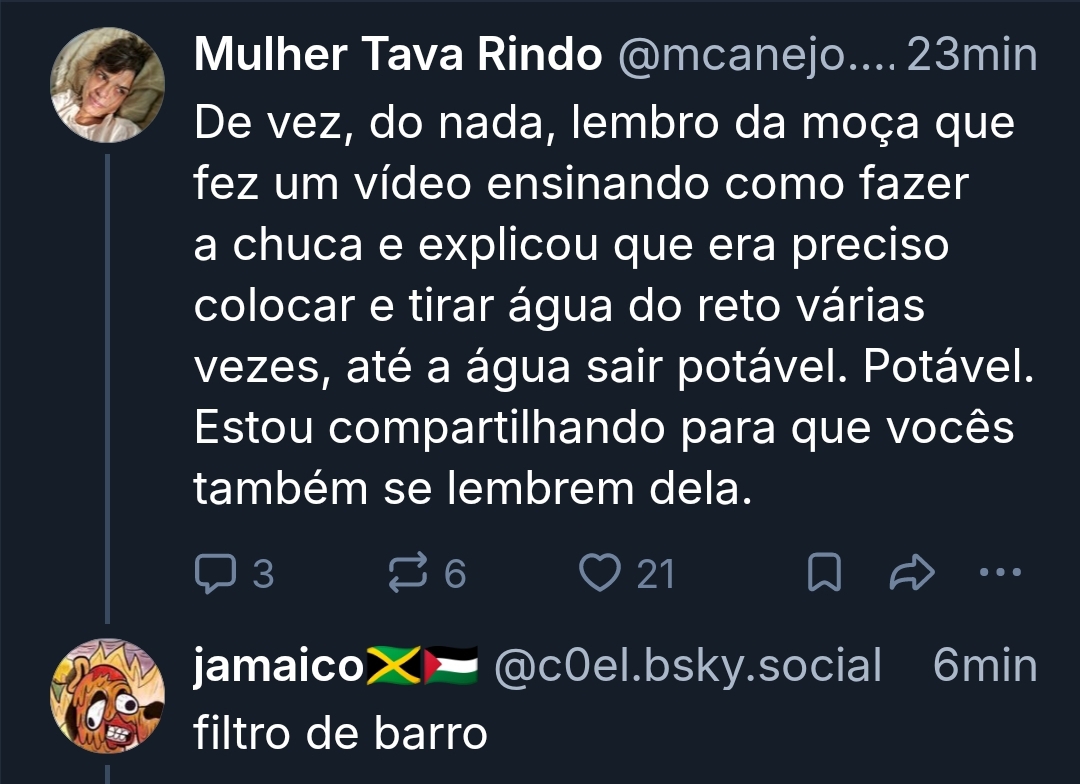Click the reply speech bubble icon
This screenshot has width=1080, height=784.
(216, 573)
